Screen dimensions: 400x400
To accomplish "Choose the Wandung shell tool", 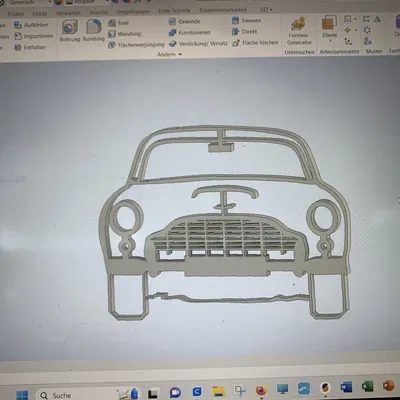I will (124, 34).
